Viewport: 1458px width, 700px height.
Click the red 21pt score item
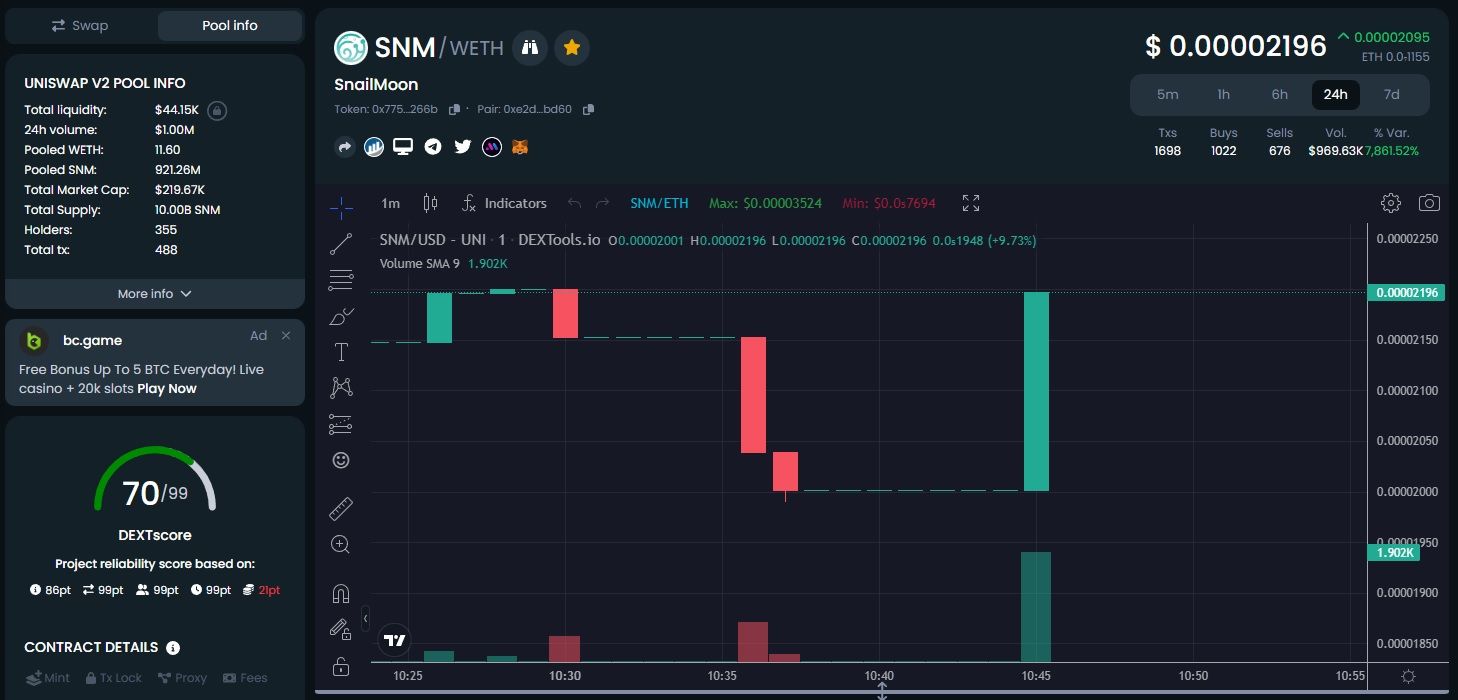point(261,590)
